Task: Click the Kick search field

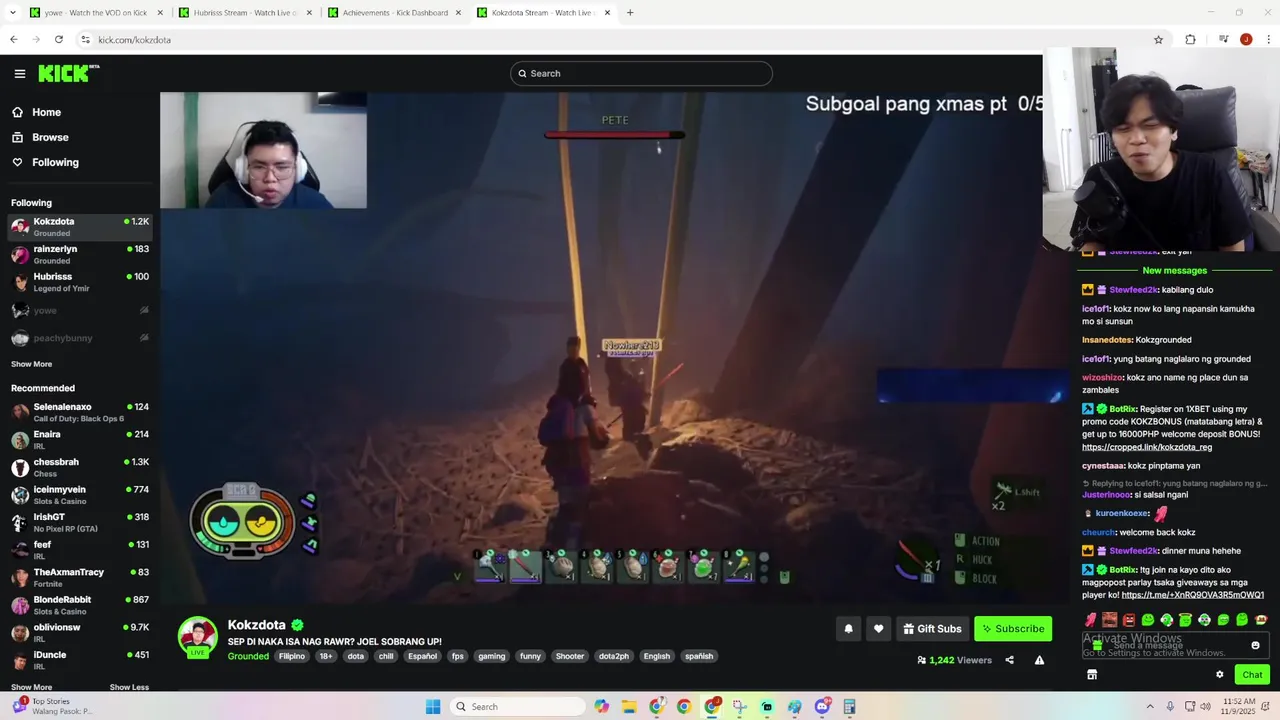Action: [641, 73]
